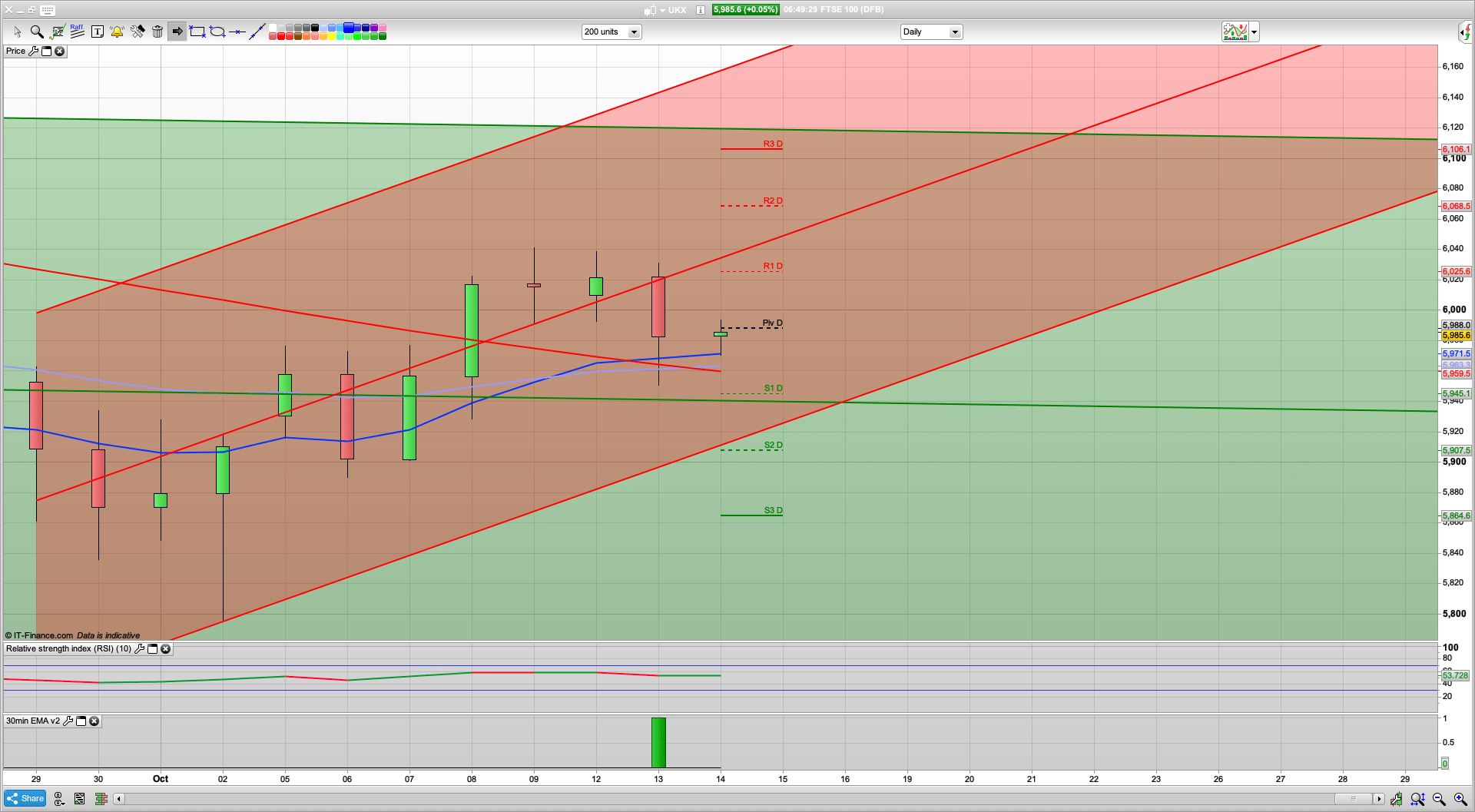Open the chart style dropdown arrow near top right
The image size is (1475, 812).
[1253, 31]
